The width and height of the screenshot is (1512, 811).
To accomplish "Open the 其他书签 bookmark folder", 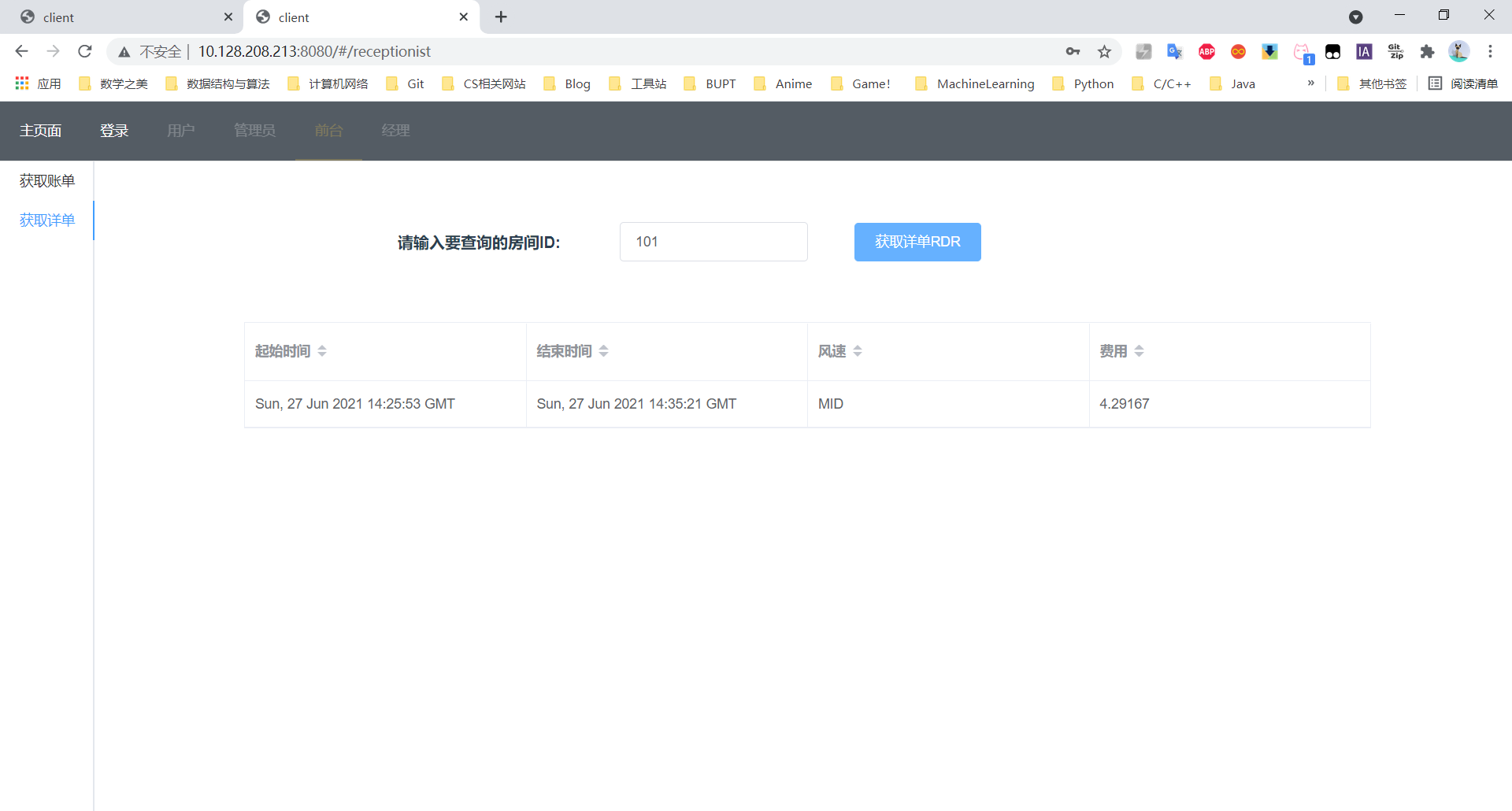I will tap(1381, 83).
